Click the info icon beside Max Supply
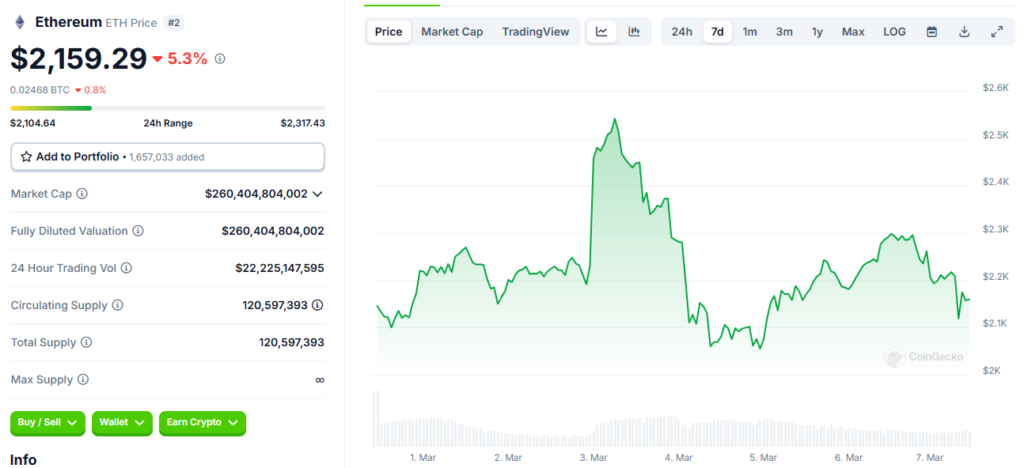This screenshot has height=468, width=1024. point(83,379)
